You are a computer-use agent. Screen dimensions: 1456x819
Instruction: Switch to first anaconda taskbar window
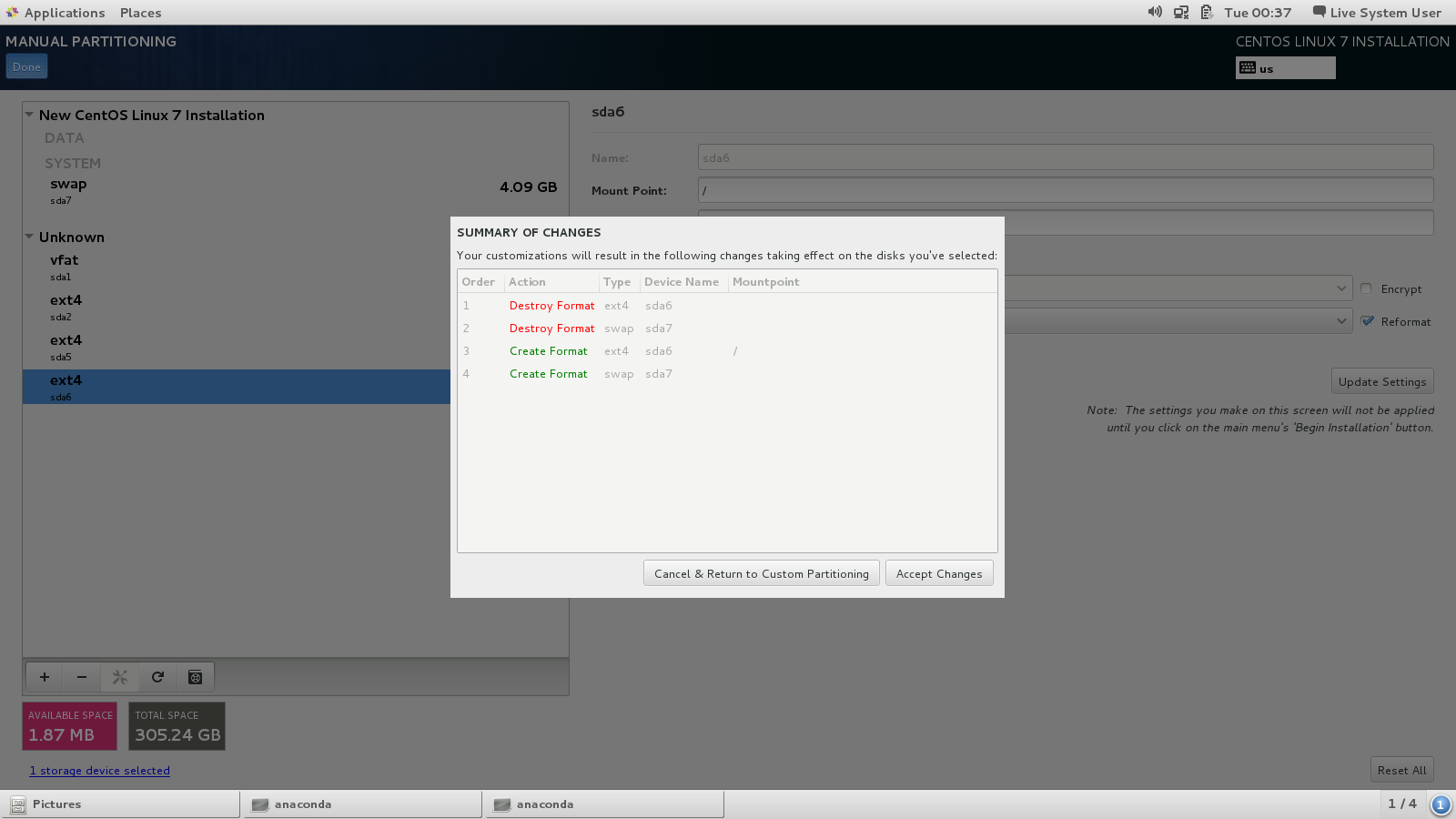363,804
